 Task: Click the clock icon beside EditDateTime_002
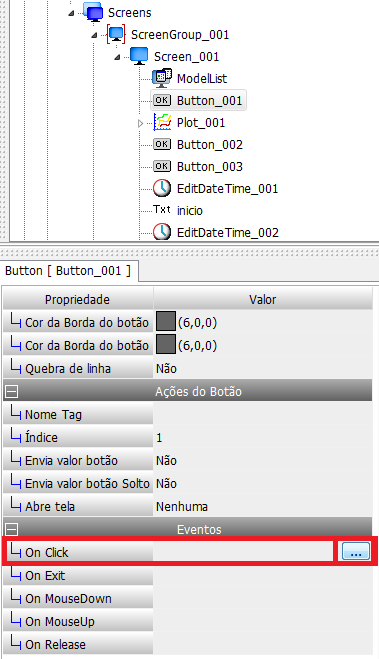click(x=162, y=232)
